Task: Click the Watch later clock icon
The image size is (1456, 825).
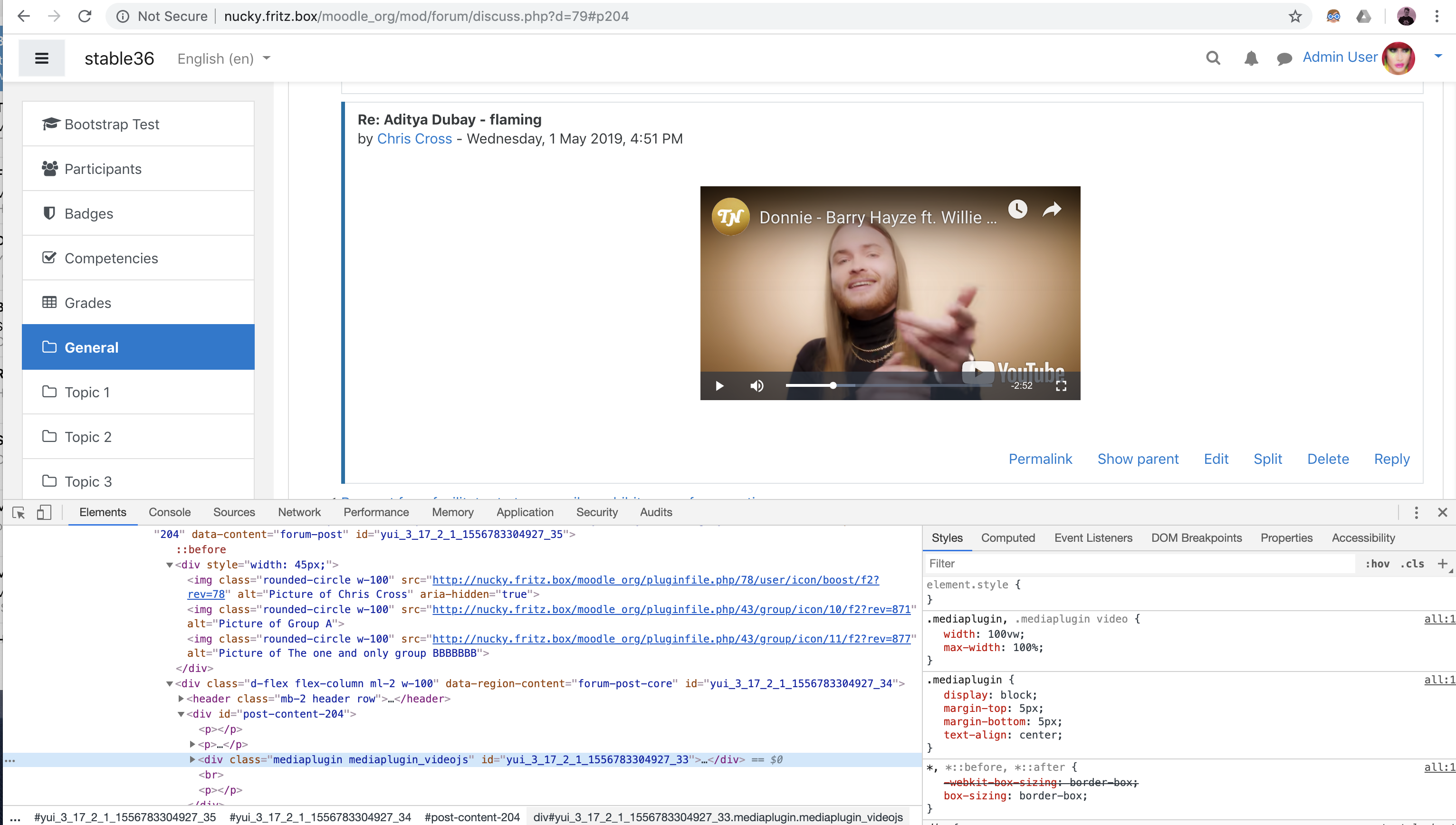Action: coord(1017,209)
